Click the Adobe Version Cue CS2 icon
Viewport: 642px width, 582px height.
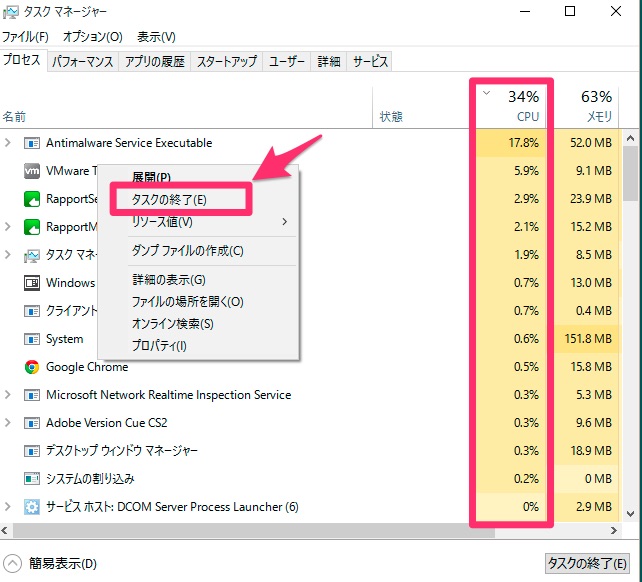[x=32, y=423]
